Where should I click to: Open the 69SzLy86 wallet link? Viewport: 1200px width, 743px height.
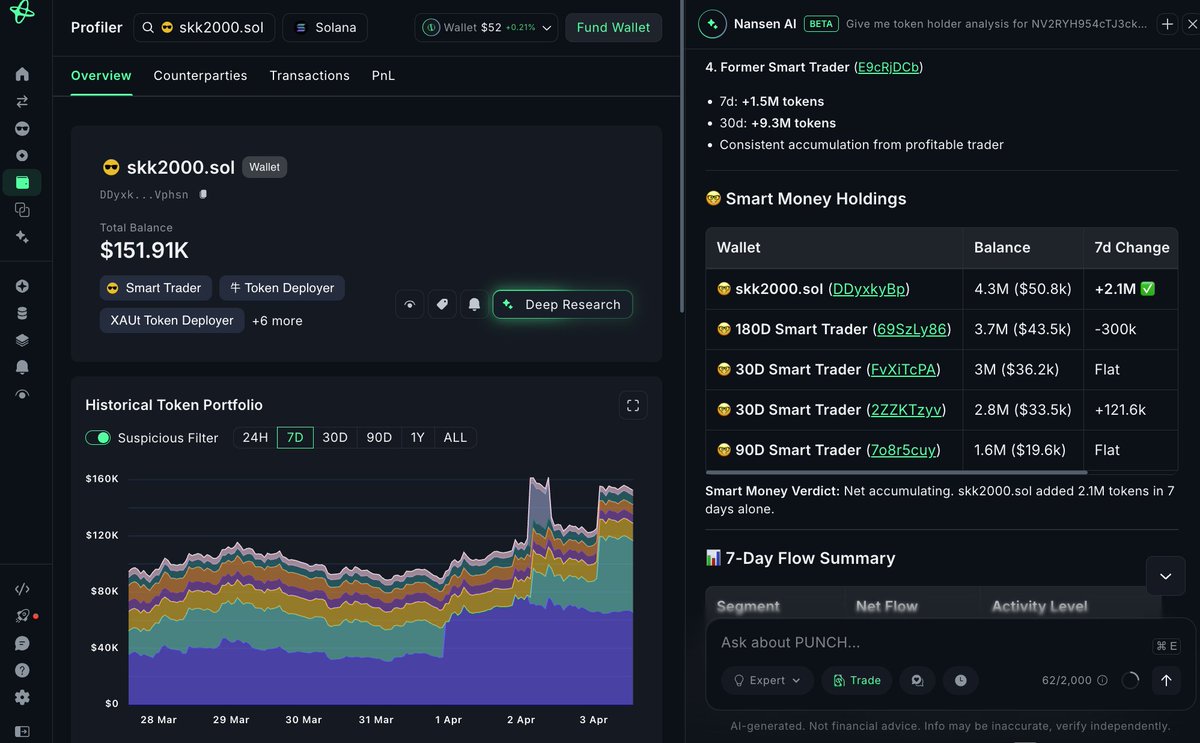(911, 329)
